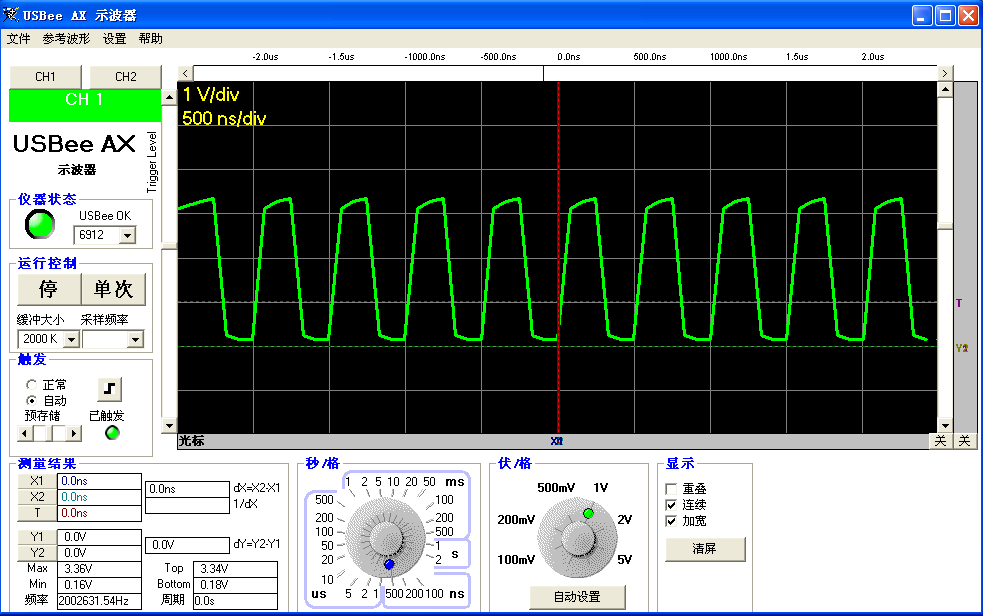Select the 正常 trigger mode radio button
983x616 pixels.
pos(32,384)
